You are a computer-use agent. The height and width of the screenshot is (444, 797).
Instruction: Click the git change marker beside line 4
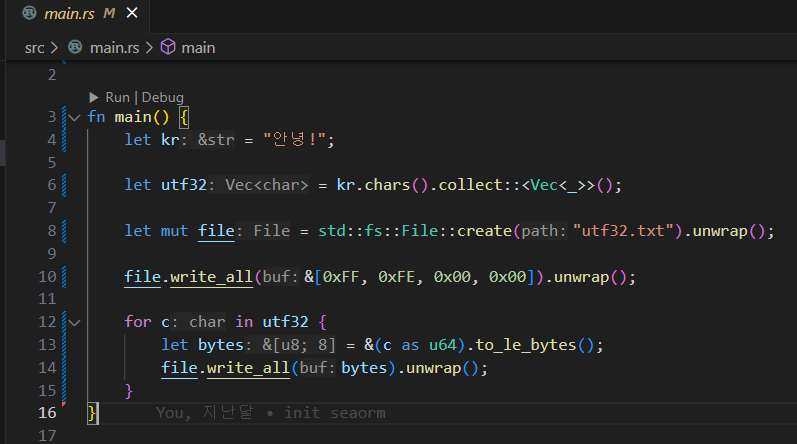click(x=65, y=139)
